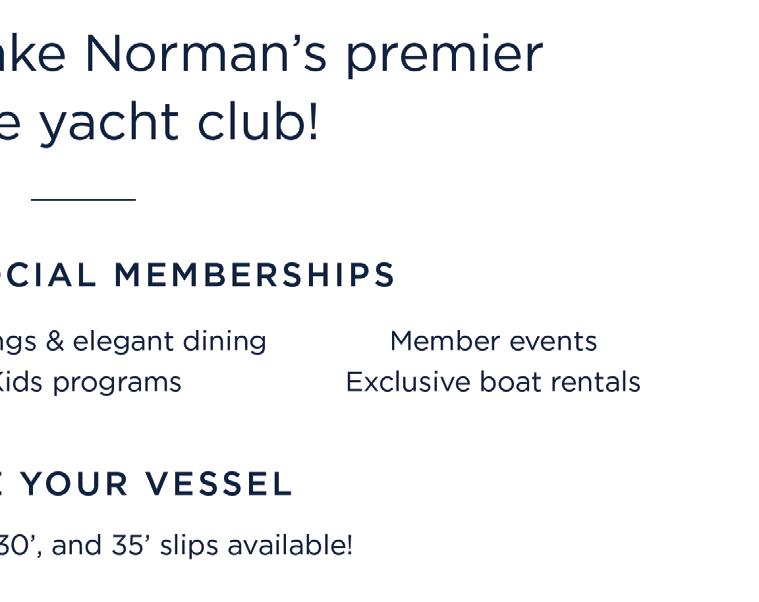Click the word "premier" in the headline
The image size is (759, 602).
pyautogui.click(x=444, y=54)
